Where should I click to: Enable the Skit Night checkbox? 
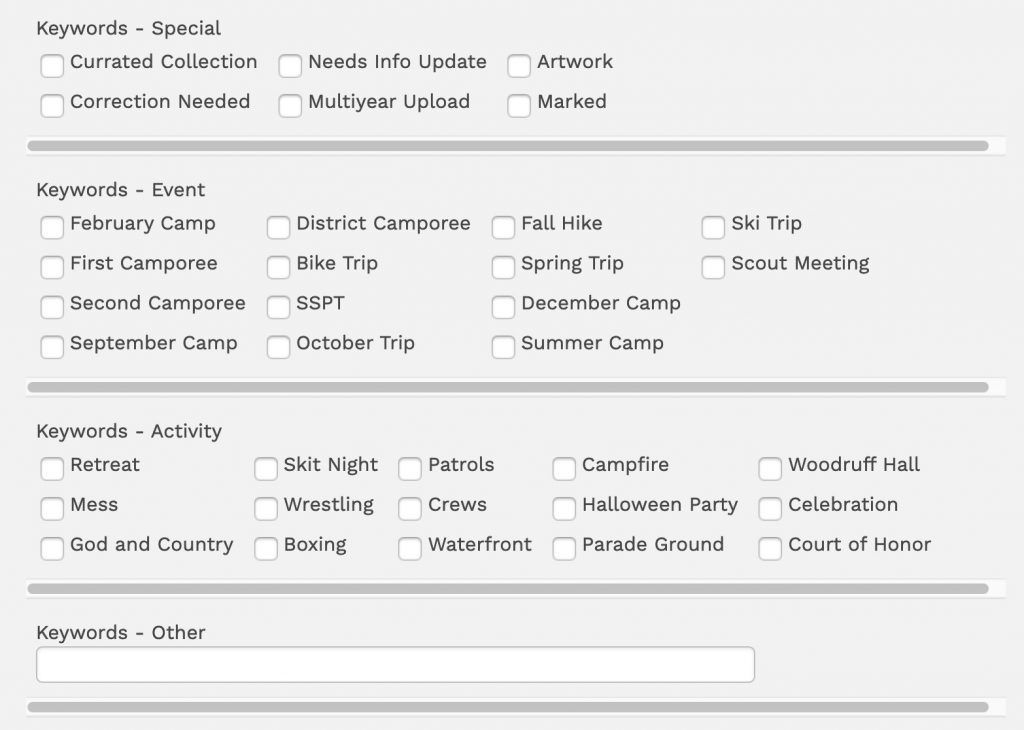point(266,469)
